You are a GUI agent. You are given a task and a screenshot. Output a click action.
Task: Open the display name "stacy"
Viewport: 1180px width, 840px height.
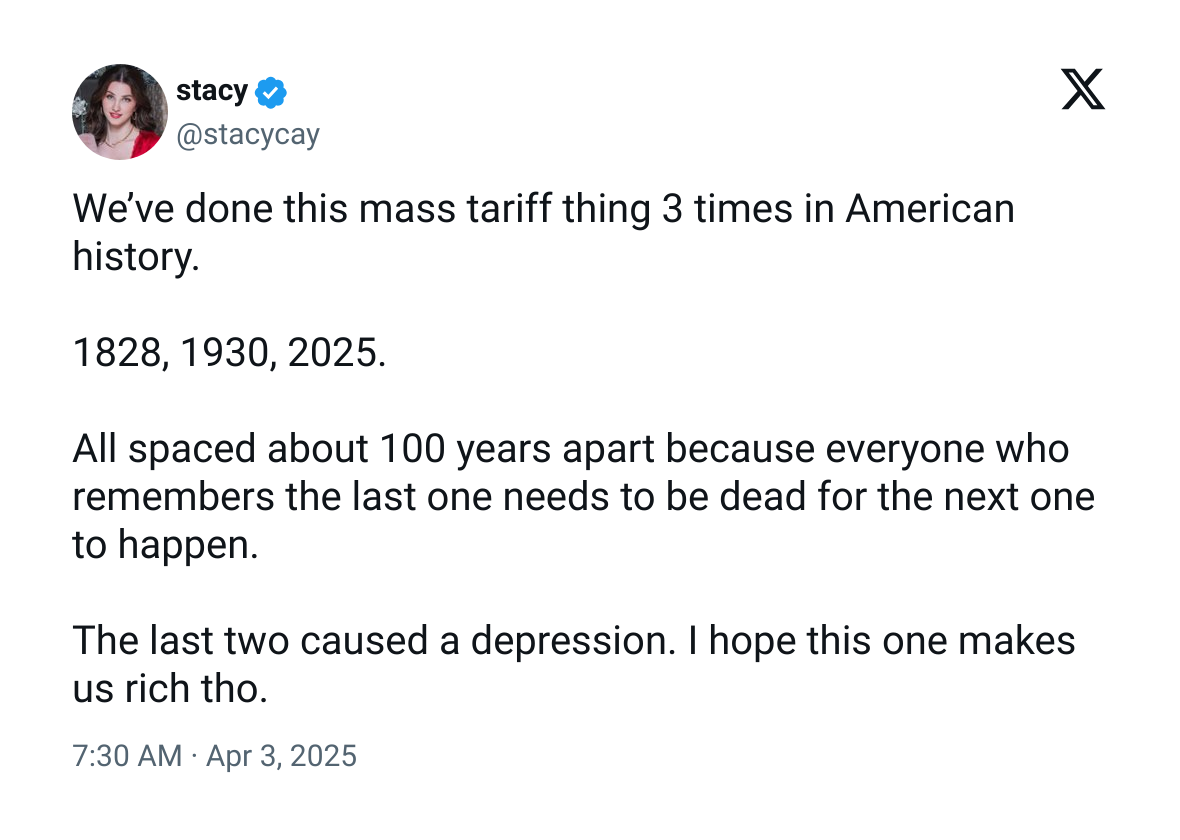click(x=211, y=90)
